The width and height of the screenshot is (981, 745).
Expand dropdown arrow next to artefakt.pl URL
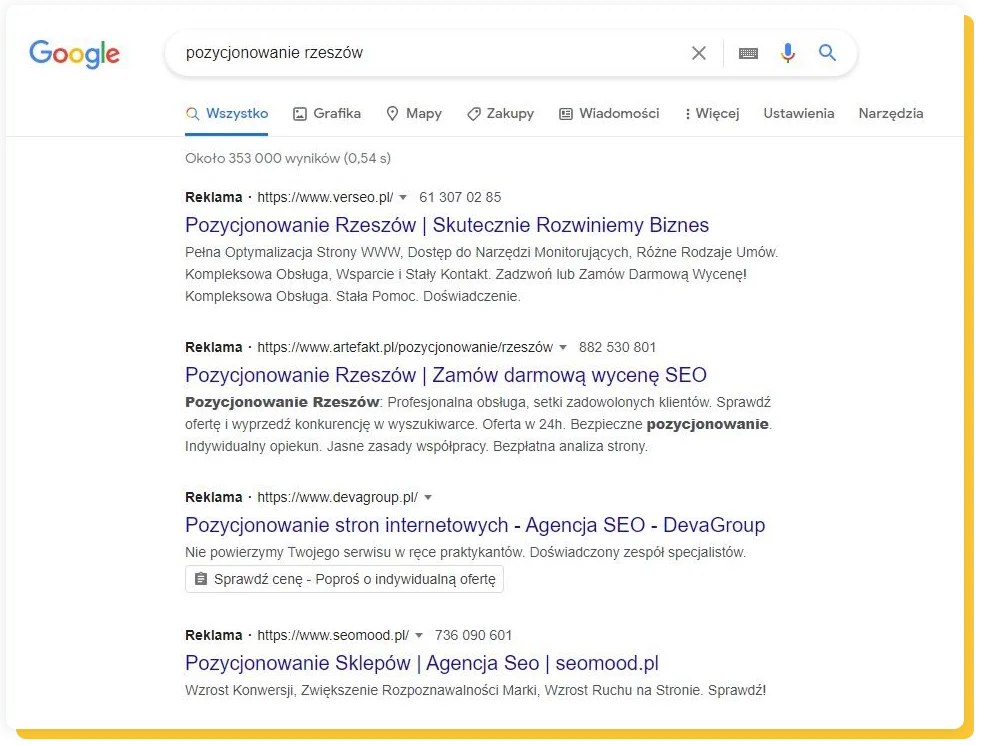coord(563,348)
